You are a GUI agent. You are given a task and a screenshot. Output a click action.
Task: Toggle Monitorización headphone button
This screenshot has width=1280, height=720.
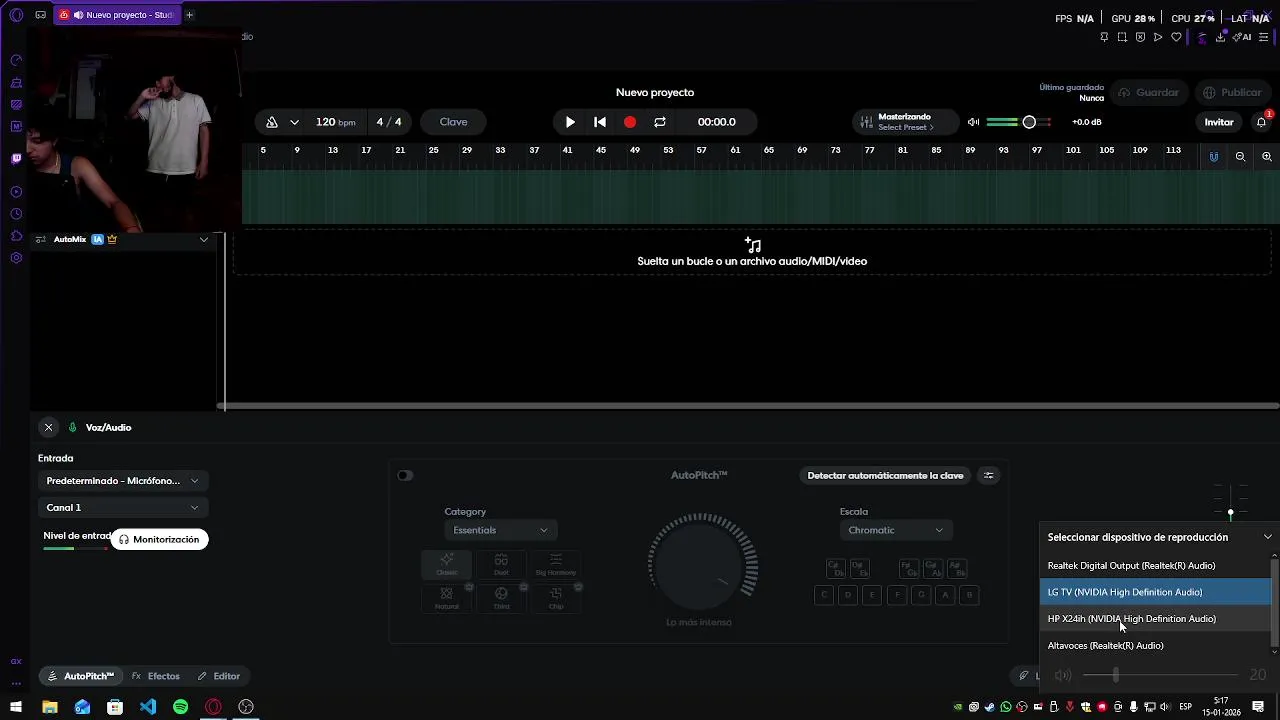[160, 539]
